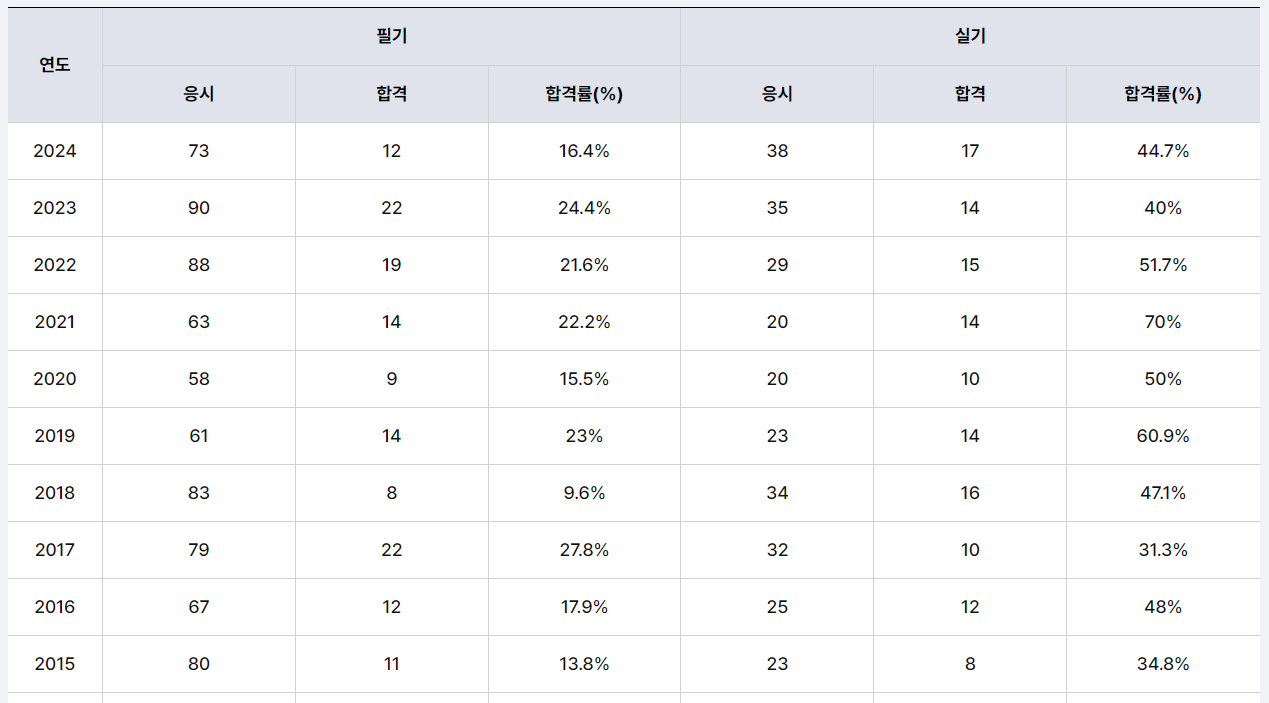Click the 합격률(%) header under 실기

[x=1163, y=94]
